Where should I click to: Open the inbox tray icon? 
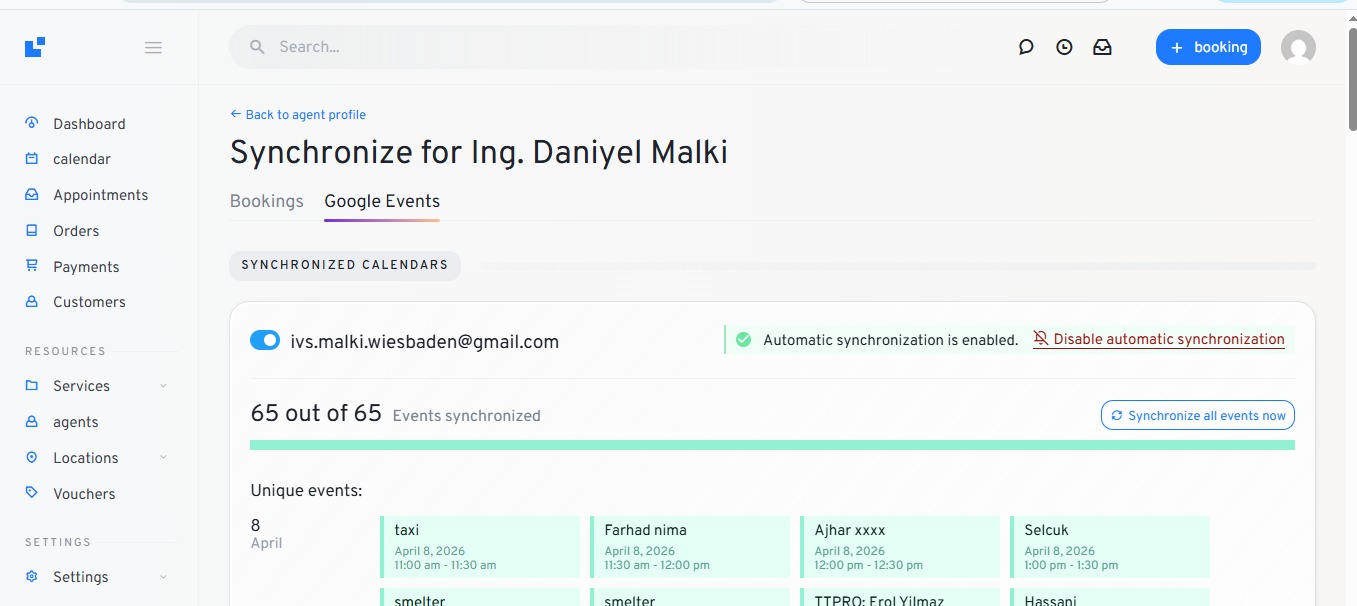[1102, 47]
